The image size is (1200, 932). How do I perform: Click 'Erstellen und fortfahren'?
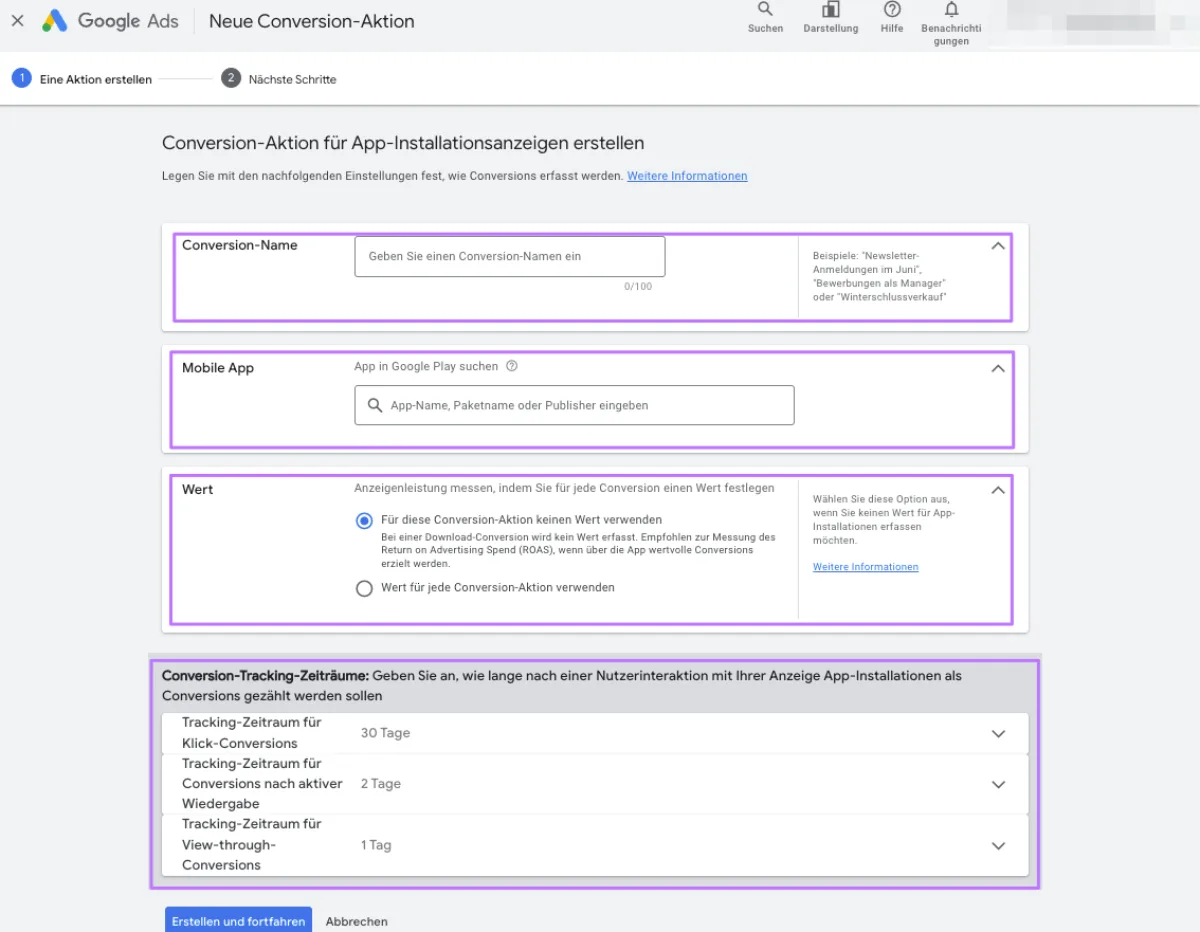tap(238, 921)
